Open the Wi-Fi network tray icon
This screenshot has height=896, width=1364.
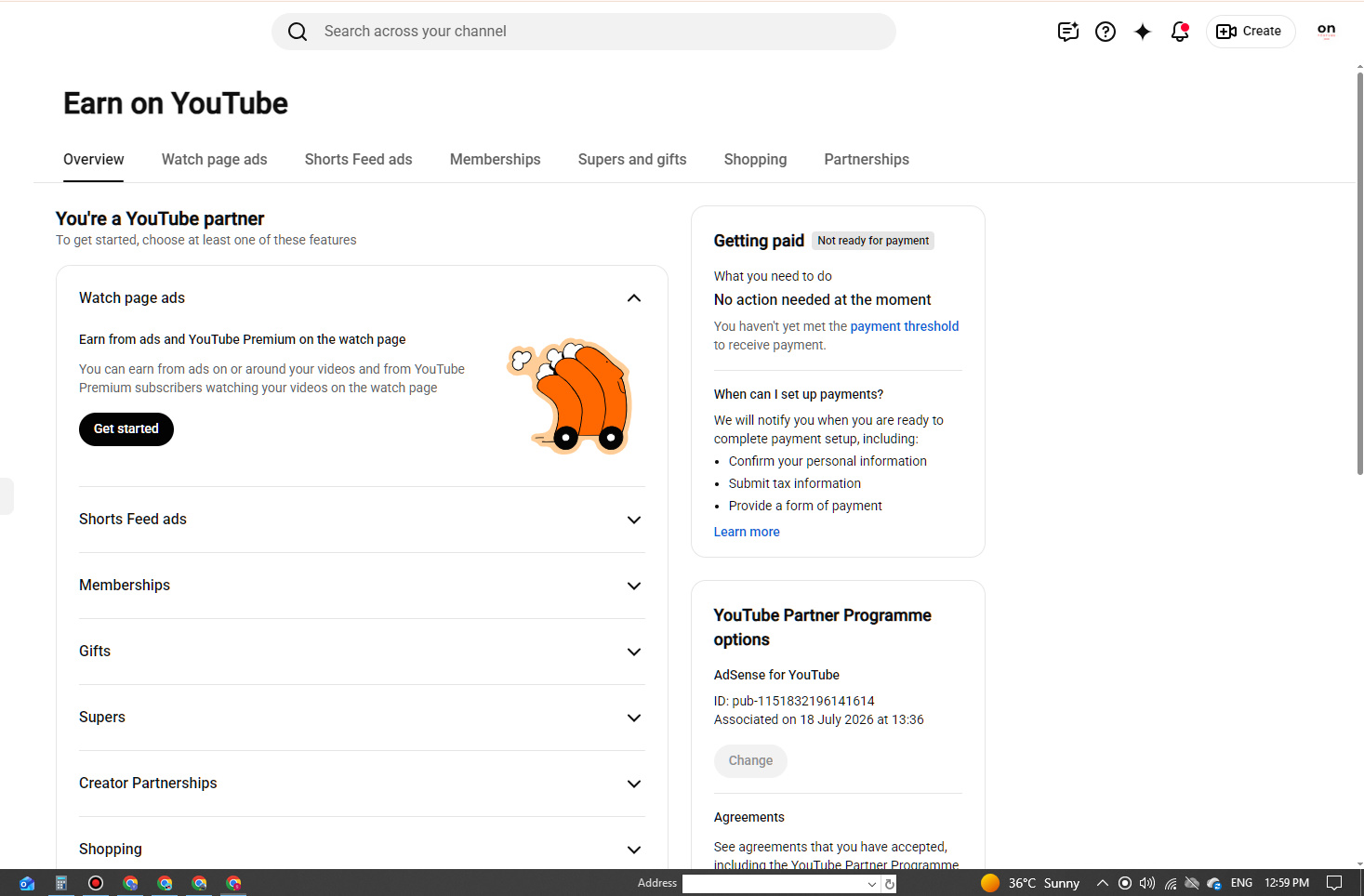pyautogui.click(x=1171, y=883)
